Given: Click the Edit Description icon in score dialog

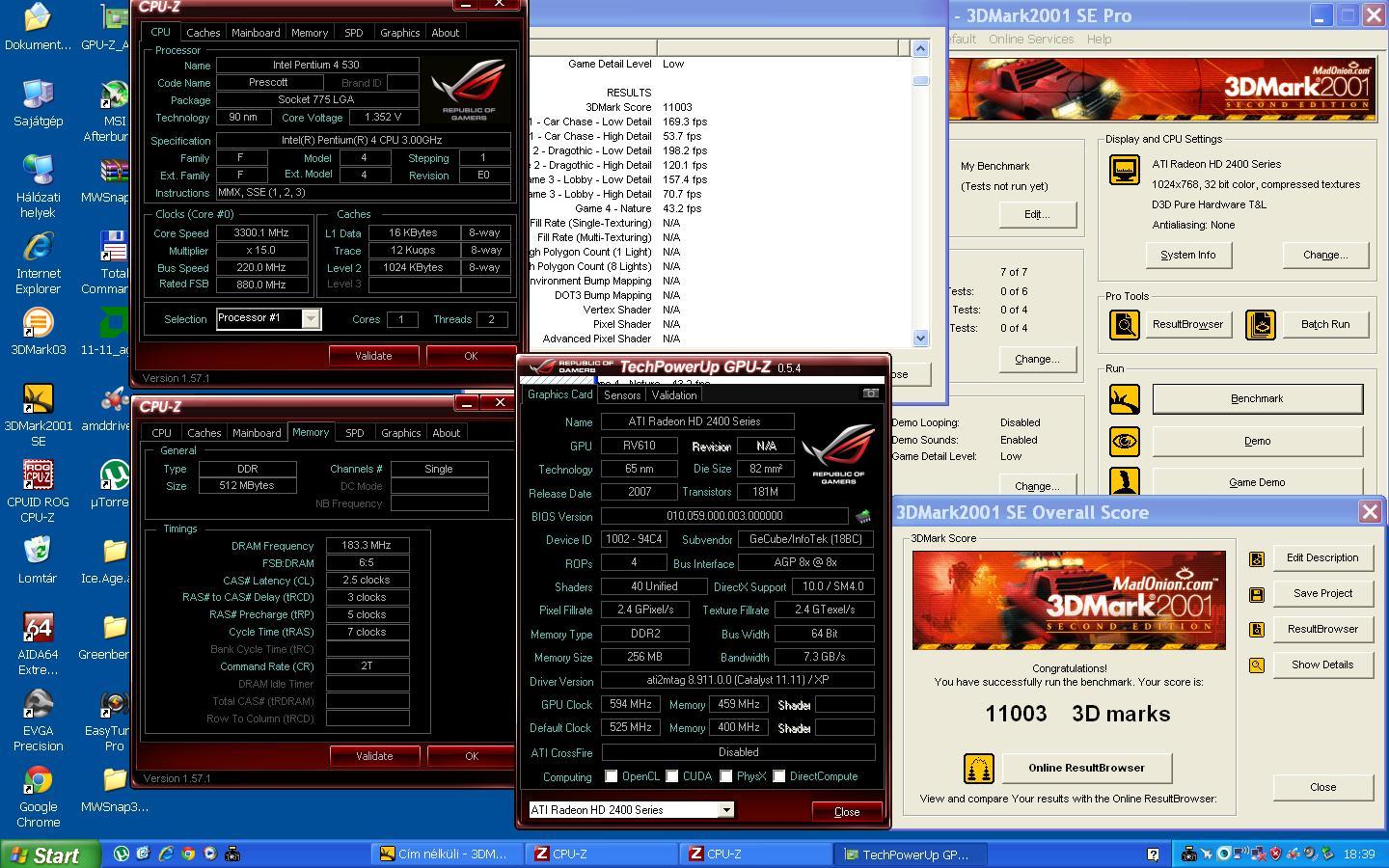Looking at the screenshot, I should pos(1256,558).
